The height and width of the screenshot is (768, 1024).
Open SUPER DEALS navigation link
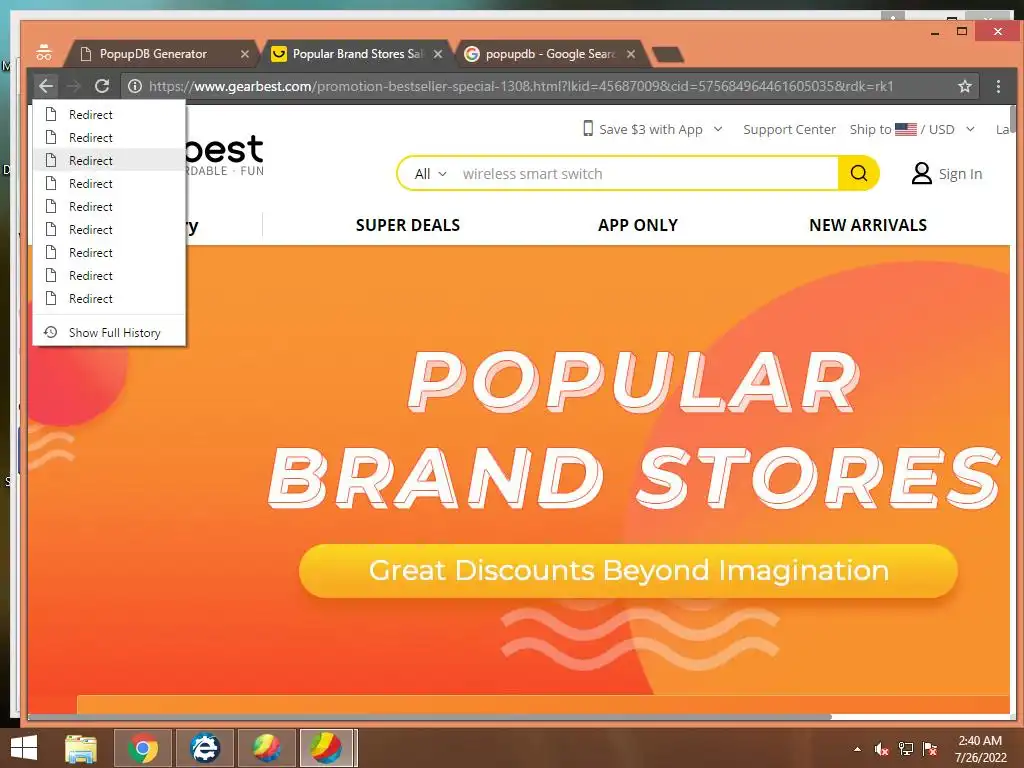[x=408, y=225]
